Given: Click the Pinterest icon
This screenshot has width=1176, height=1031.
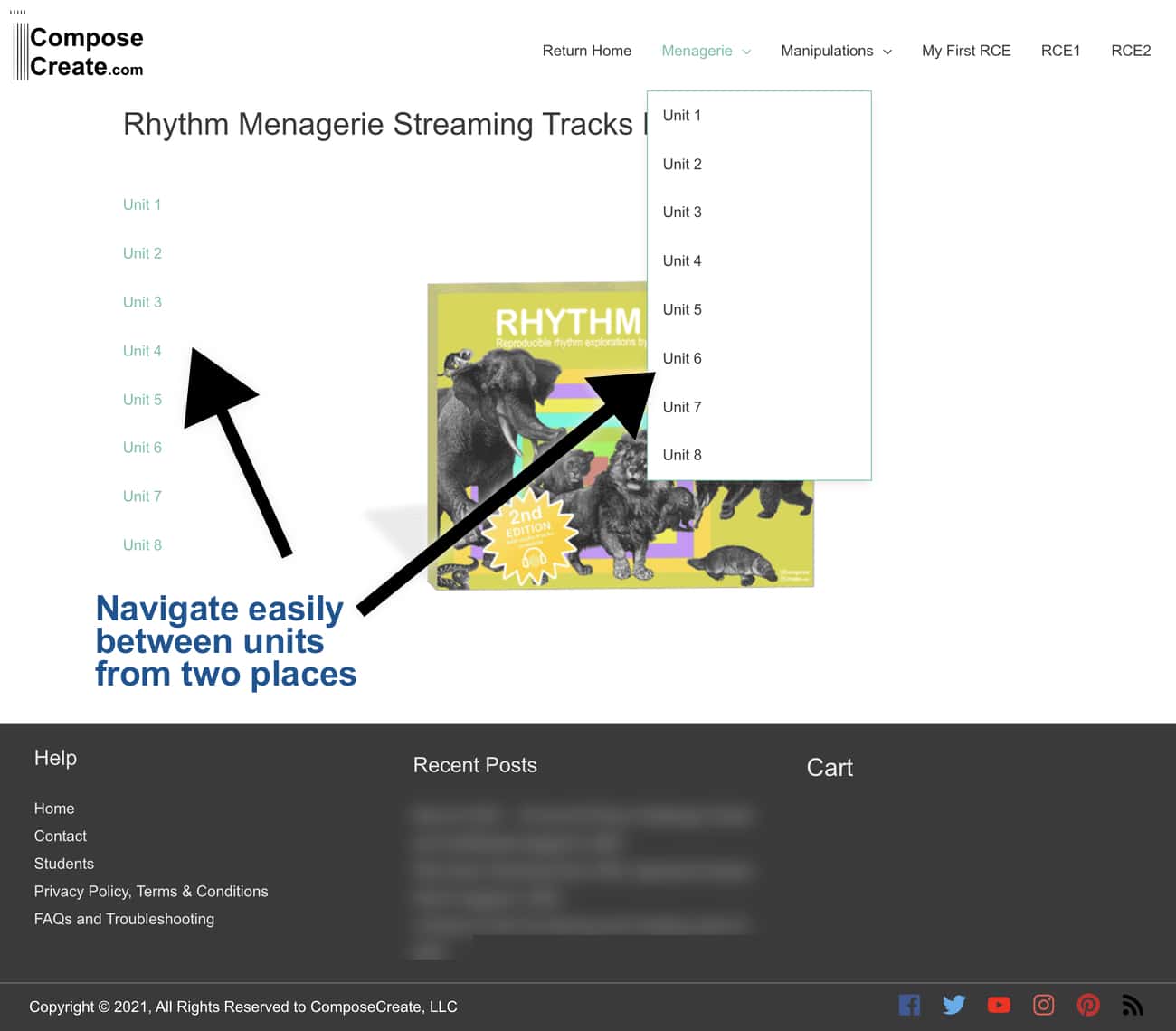Looking at the screenshot, I should point(1088,1005).
